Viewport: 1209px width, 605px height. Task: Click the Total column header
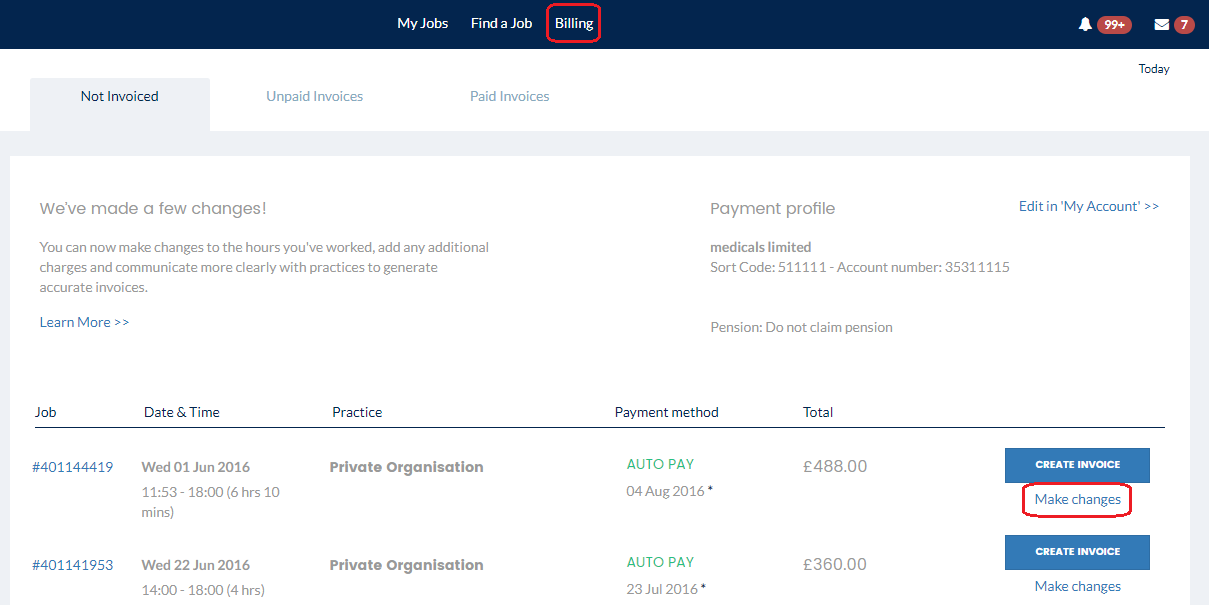818,412
